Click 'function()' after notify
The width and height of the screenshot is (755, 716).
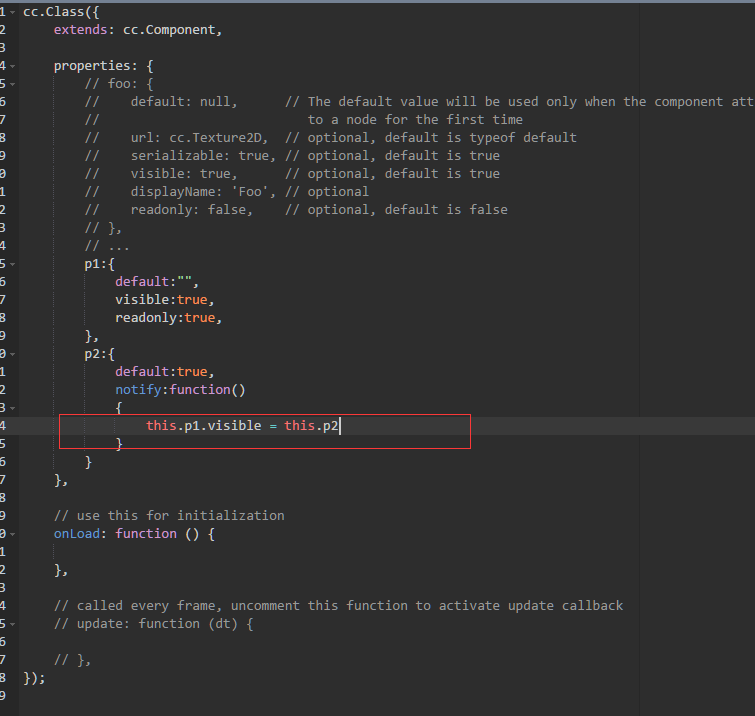point(208,390)
